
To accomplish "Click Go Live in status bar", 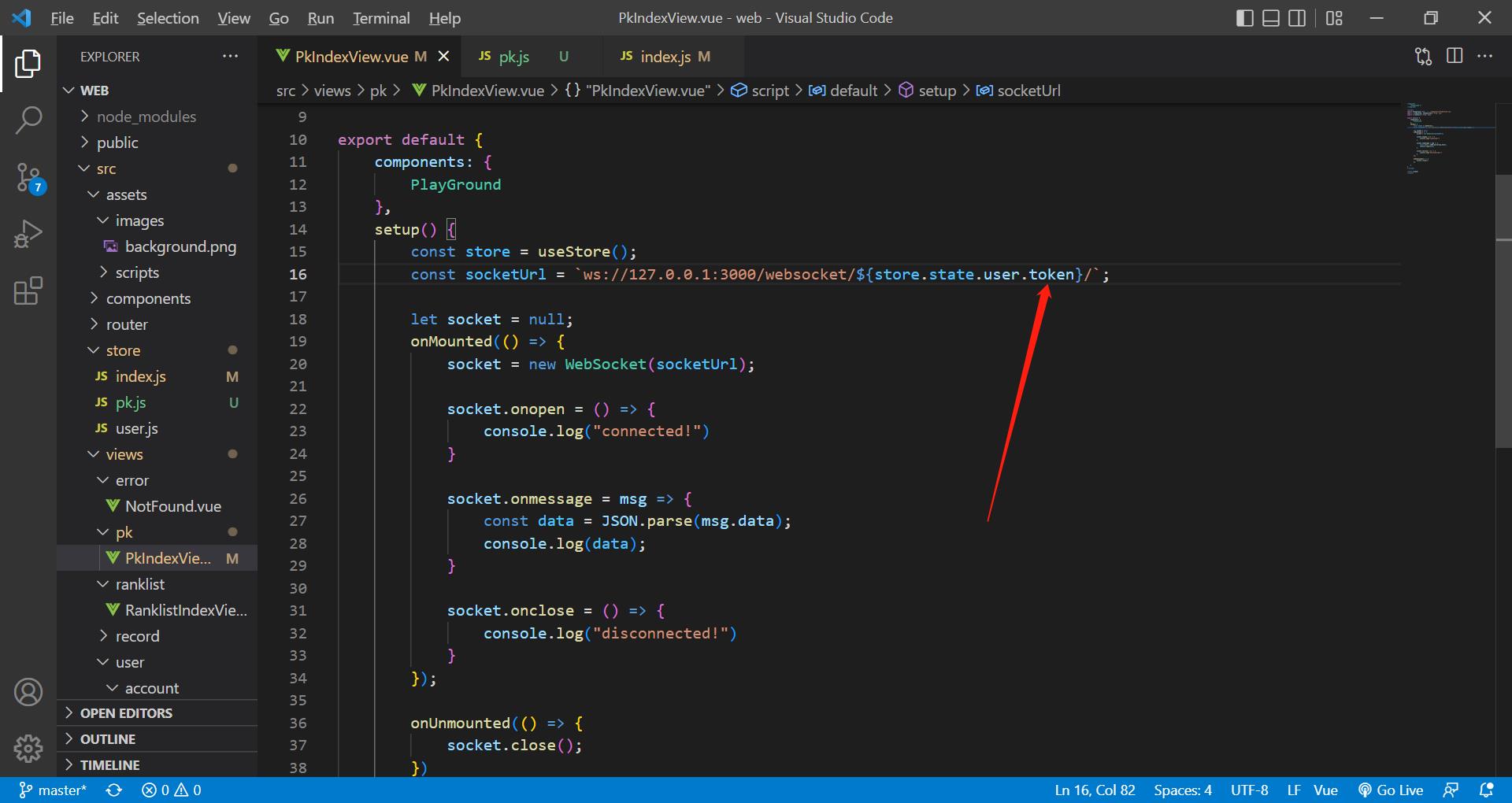I will click(x=1391, y=790).
